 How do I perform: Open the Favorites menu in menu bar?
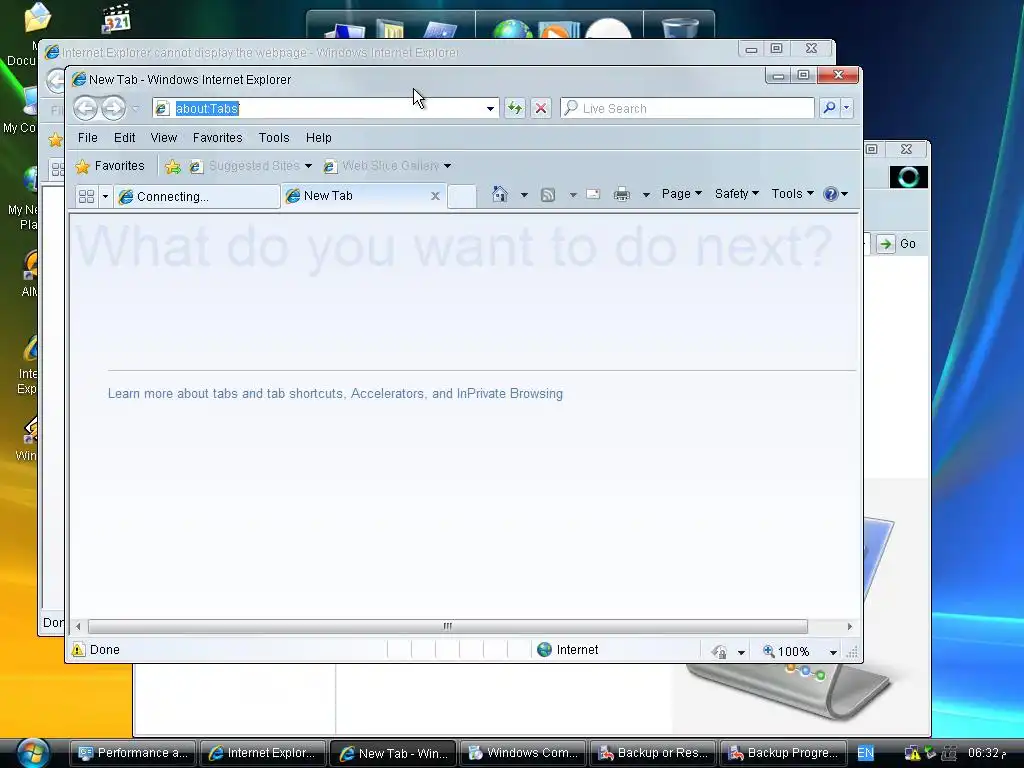point(217,138)
